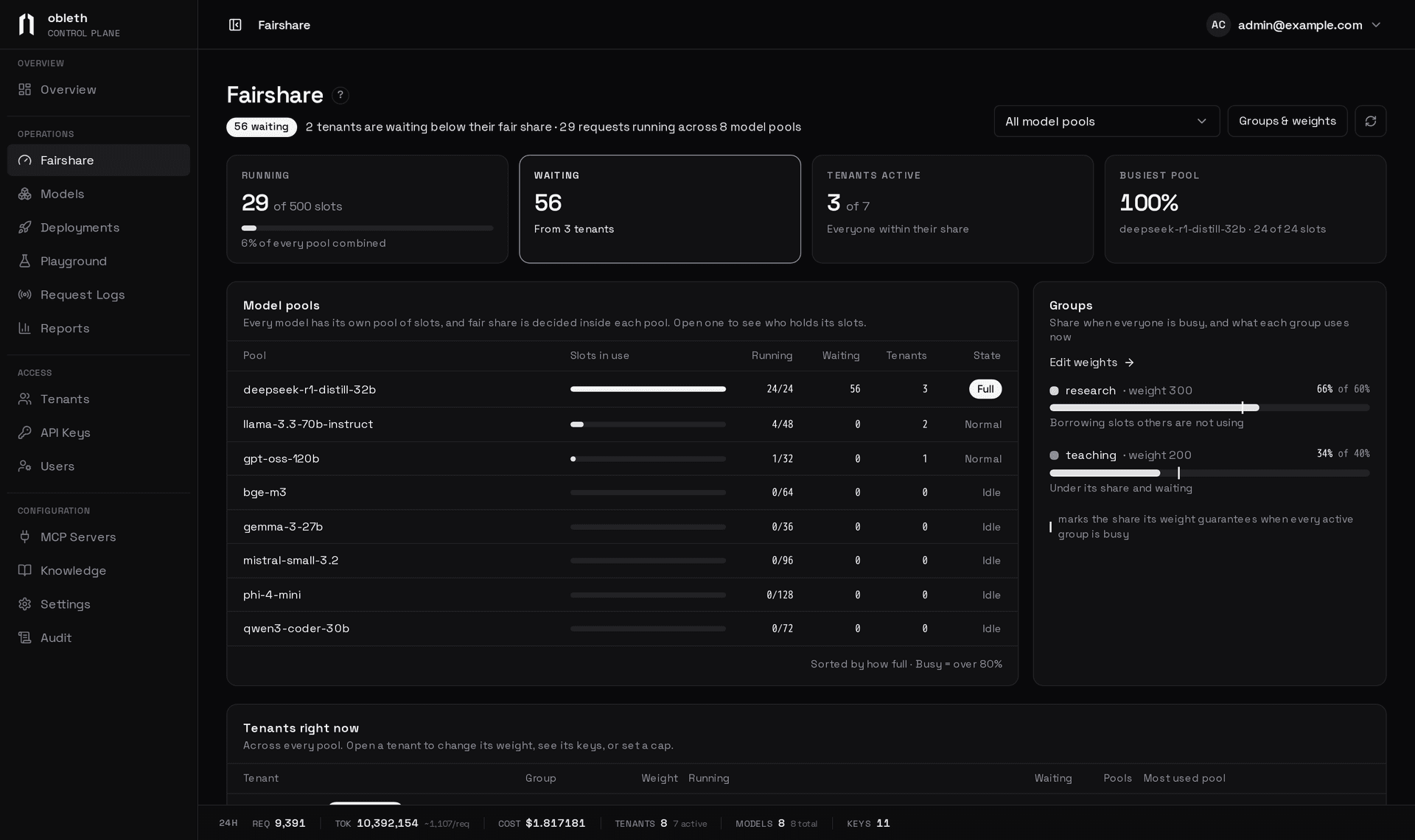Viewport: 1415px width, 840px height.
Task: Open Request Logs page
Action: (99, 295)
